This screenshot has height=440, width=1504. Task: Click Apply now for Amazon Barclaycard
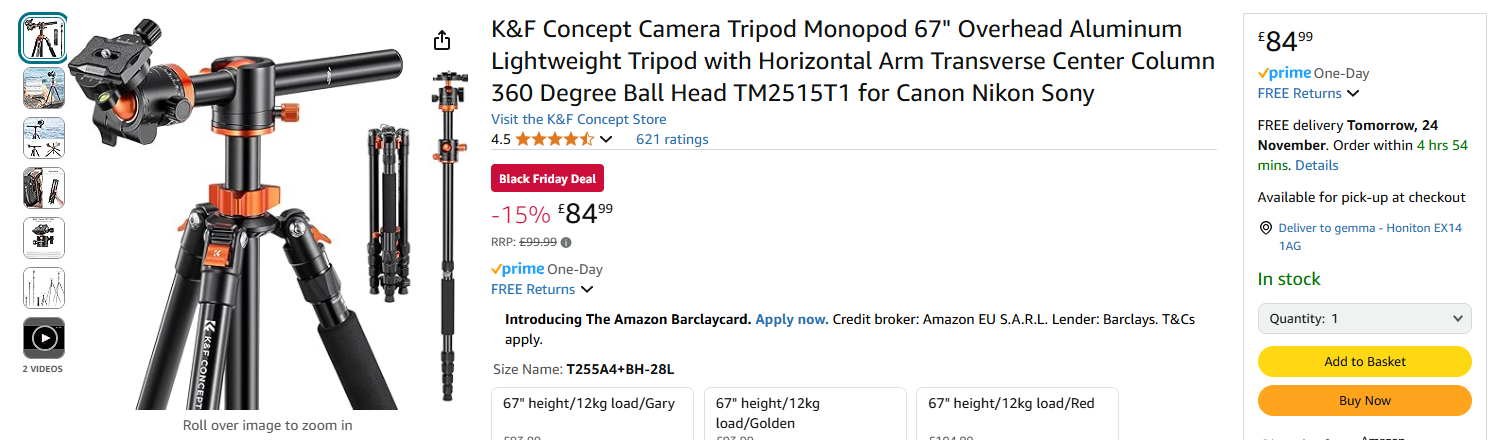[791, 319]
